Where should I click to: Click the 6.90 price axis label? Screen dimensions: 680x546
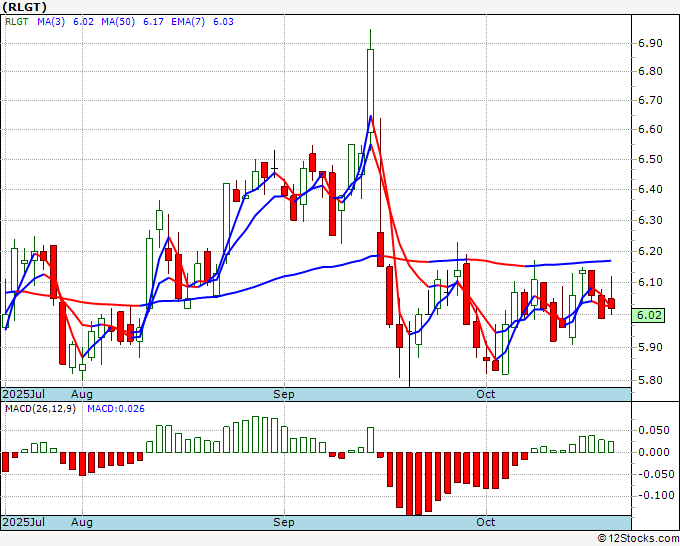[650, 43]
